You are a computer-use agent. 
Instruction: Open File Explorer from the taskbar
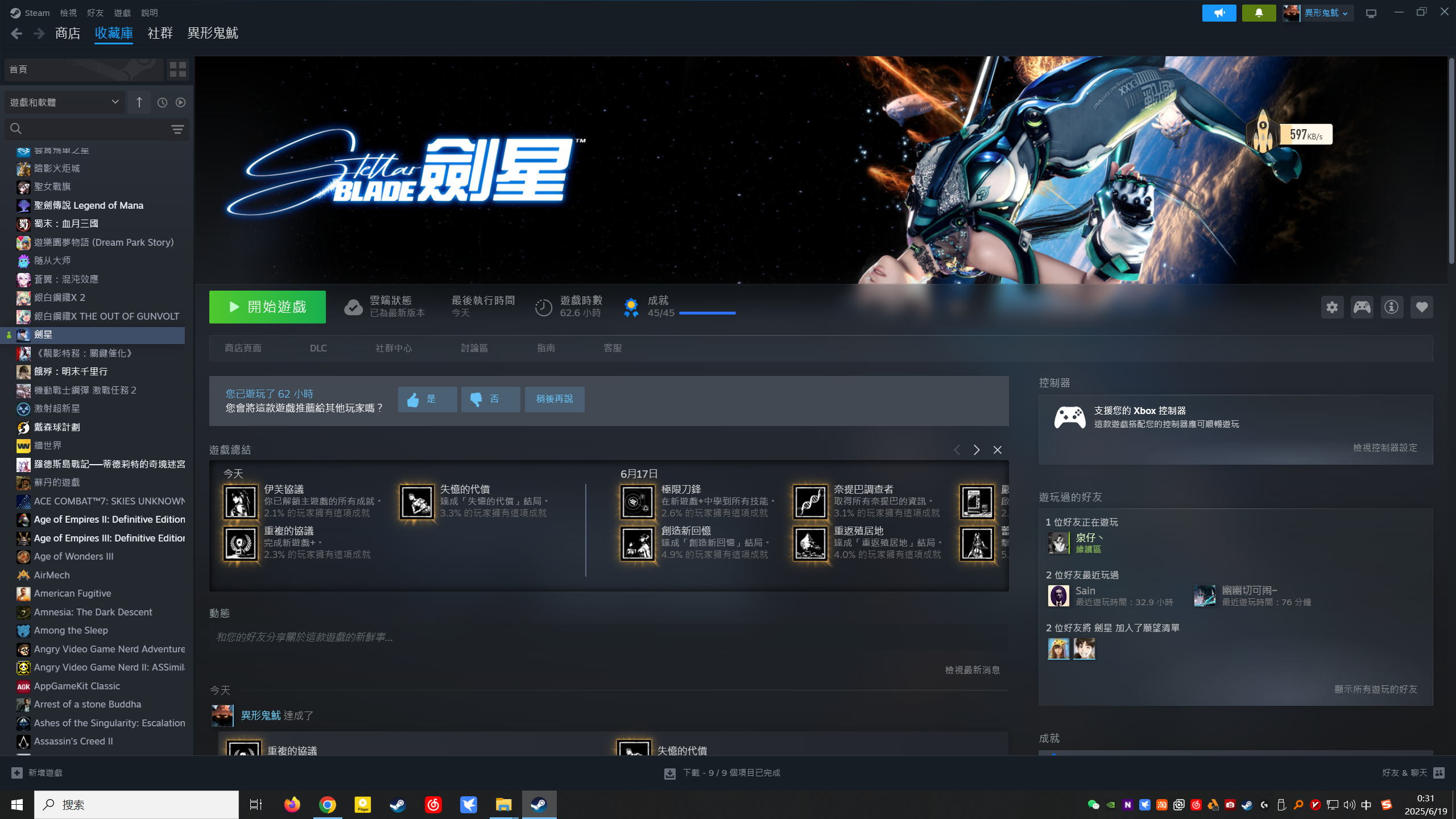[503, 805]
